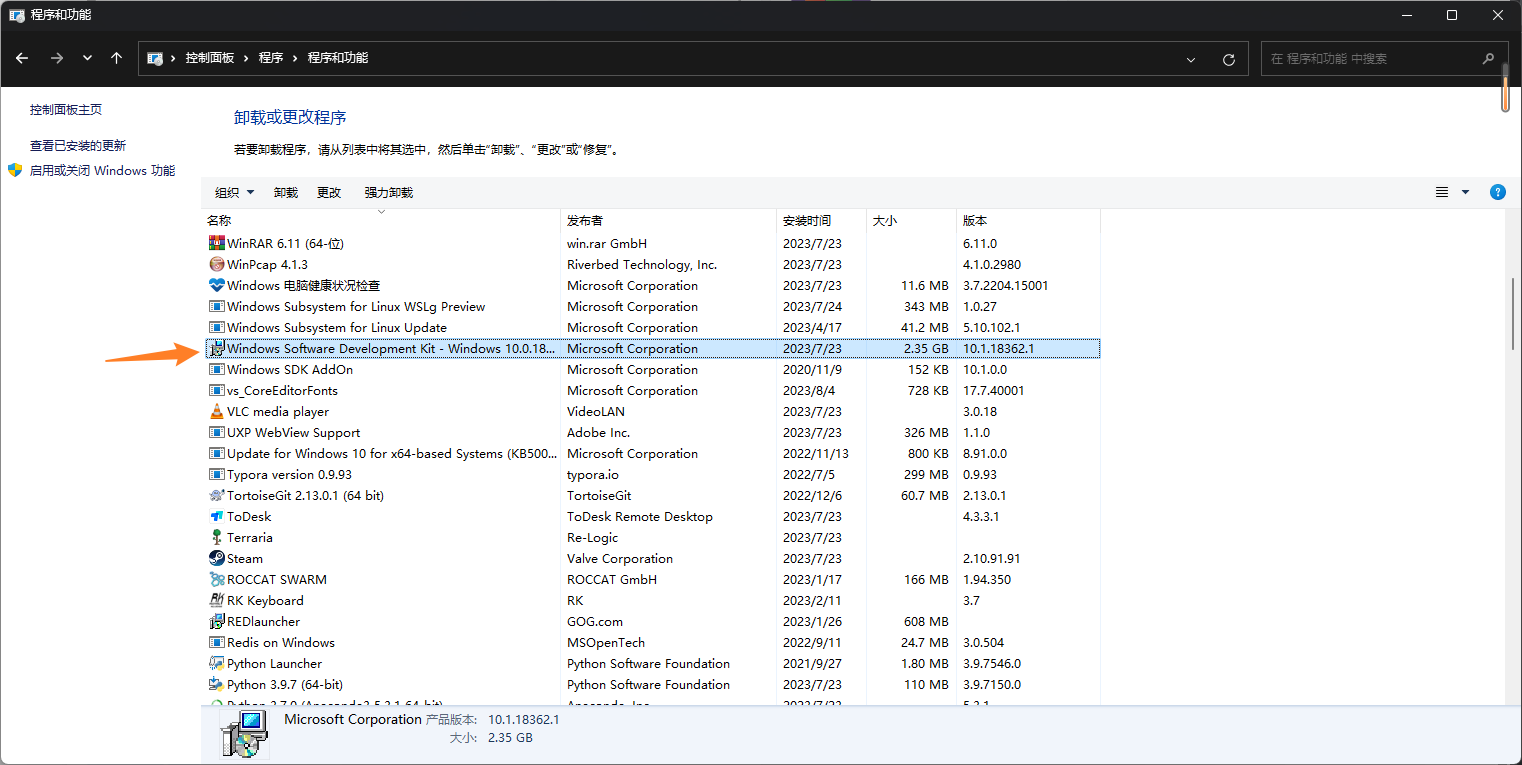This screenshot has height=765, width=1522.
Task: Click Riverbed Technology, Inc. publisher cell
Action: 642,264
